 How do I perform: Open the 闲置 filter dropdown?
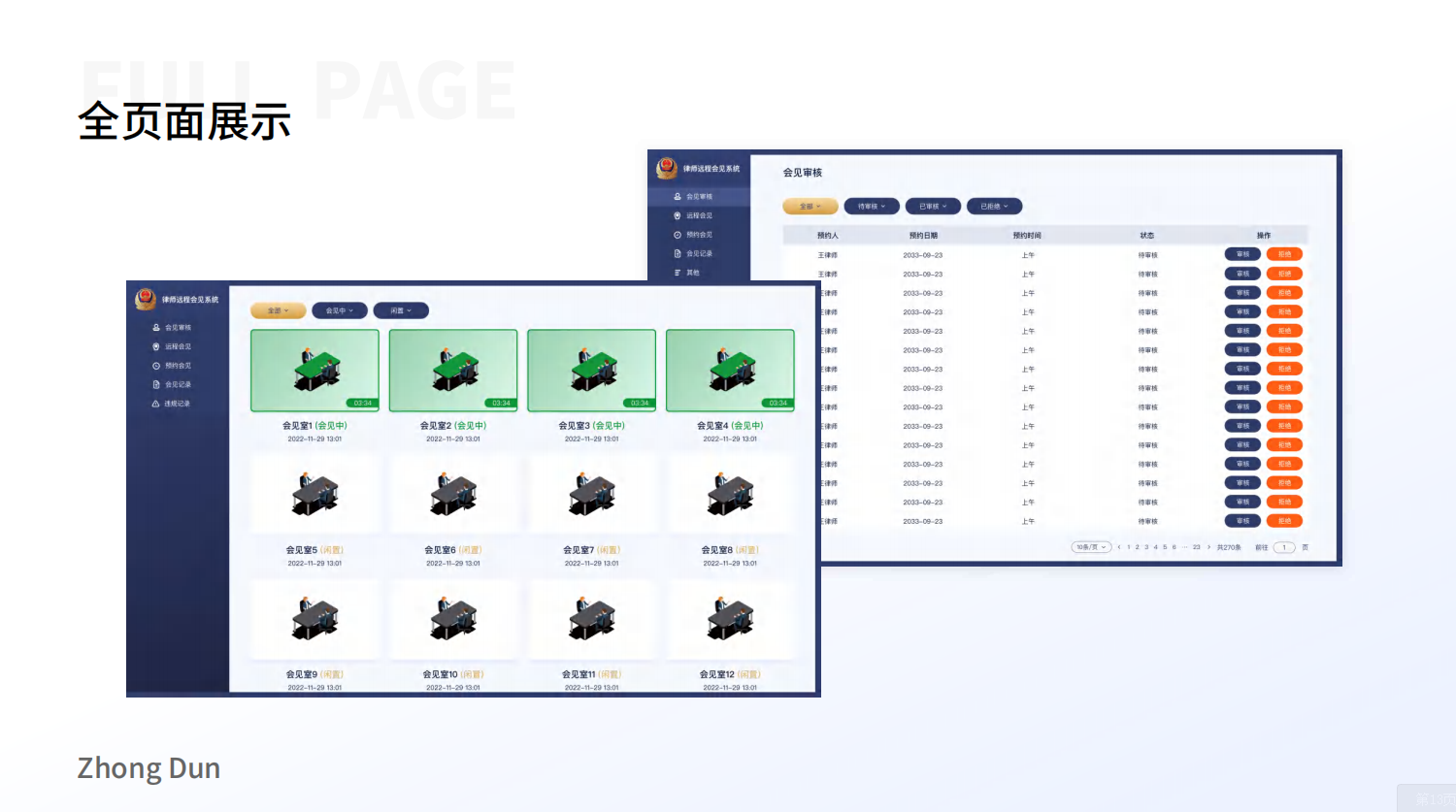[401, 310]
